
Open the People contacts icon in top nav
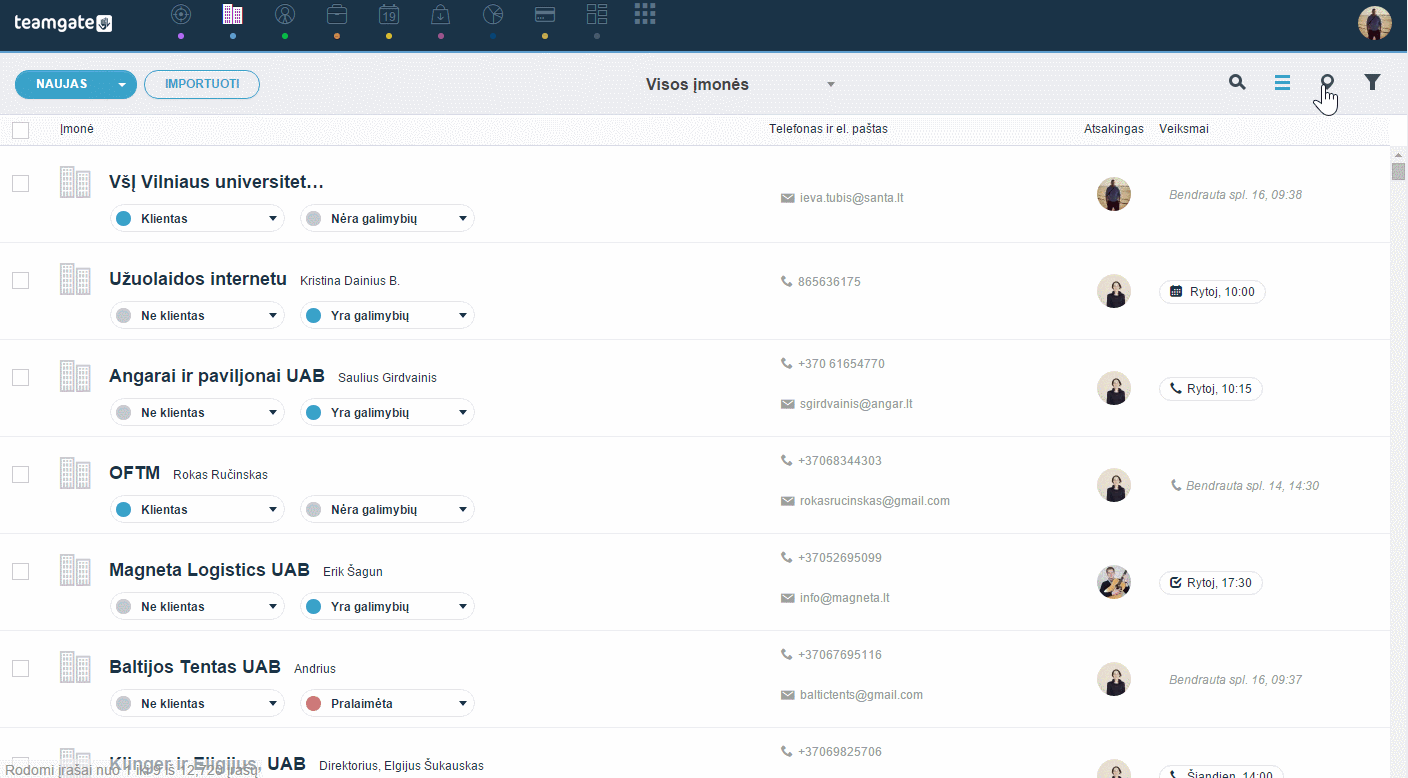click(285, 14)
